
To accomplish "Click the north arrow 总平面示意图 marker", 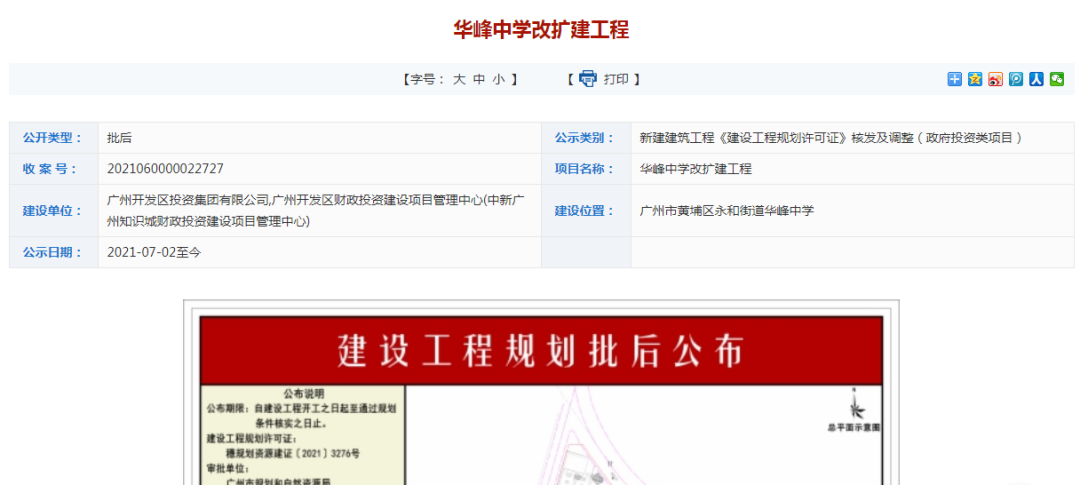I will coord(854,411).
